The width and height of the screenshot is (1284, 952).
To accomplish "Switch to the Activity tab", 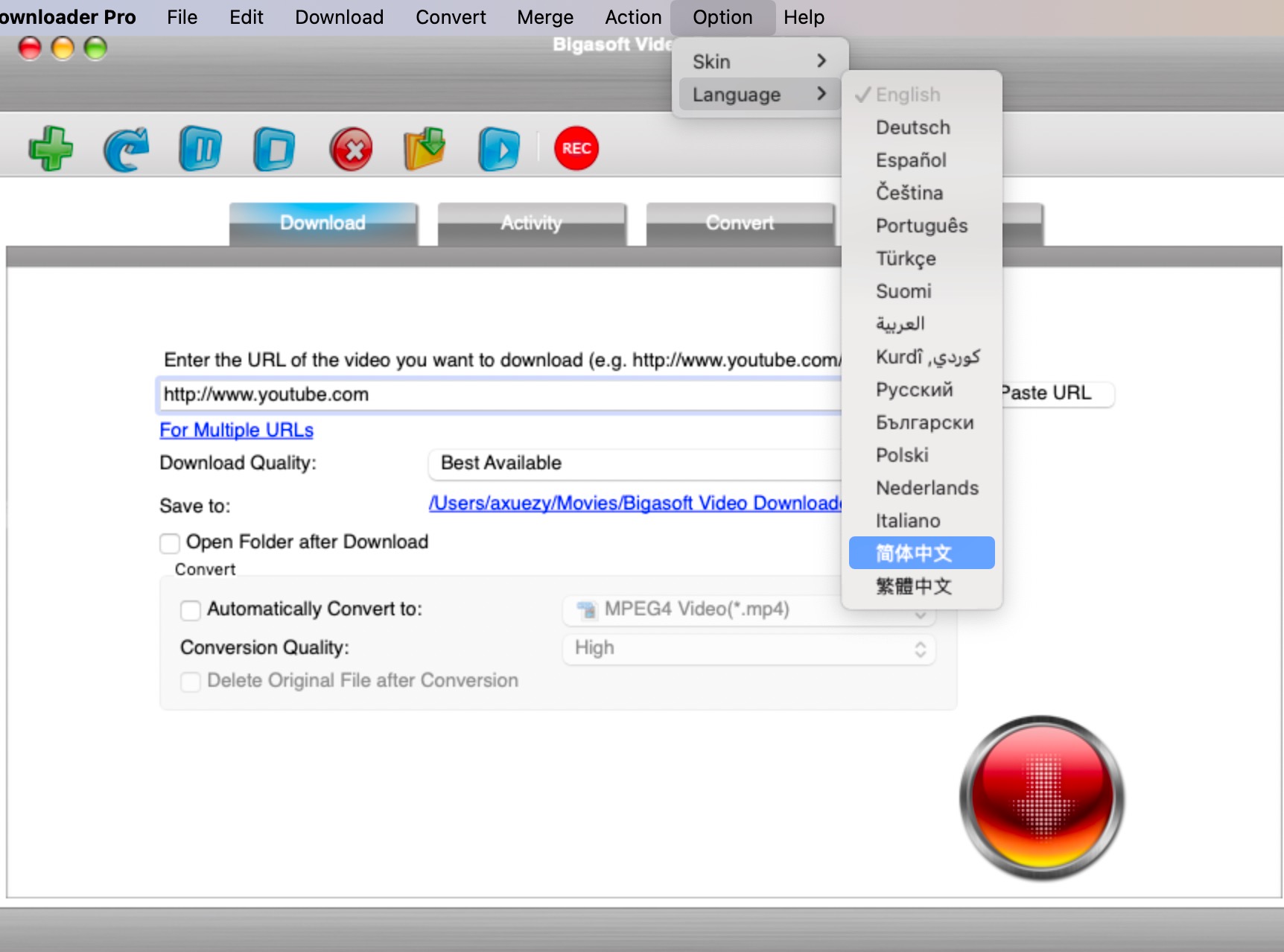I will [531, 223].
